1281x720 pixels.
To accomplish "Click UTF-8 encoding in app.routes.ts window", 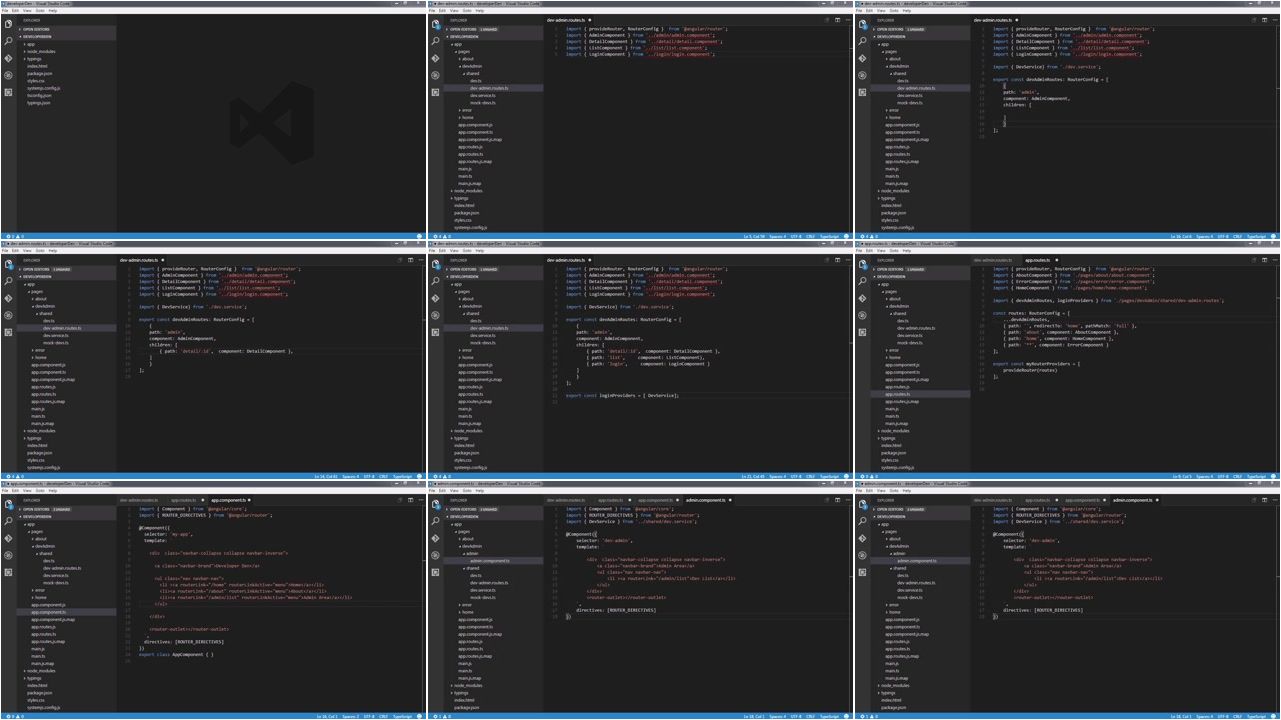I will pyautogui.click(x=1223, y=476).
